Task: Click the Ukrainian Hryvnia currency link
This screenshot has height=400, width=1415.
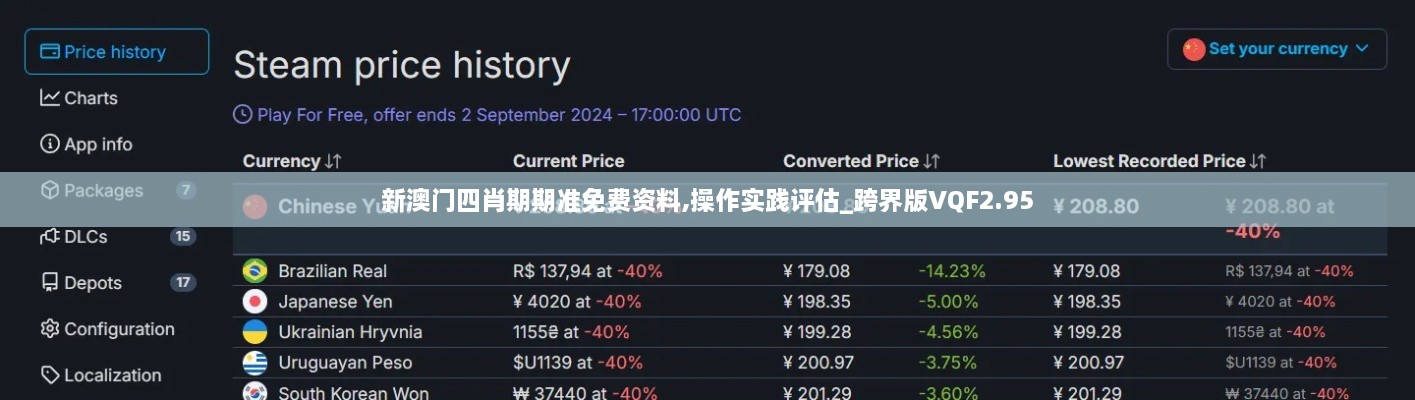Action: point(350,332)
